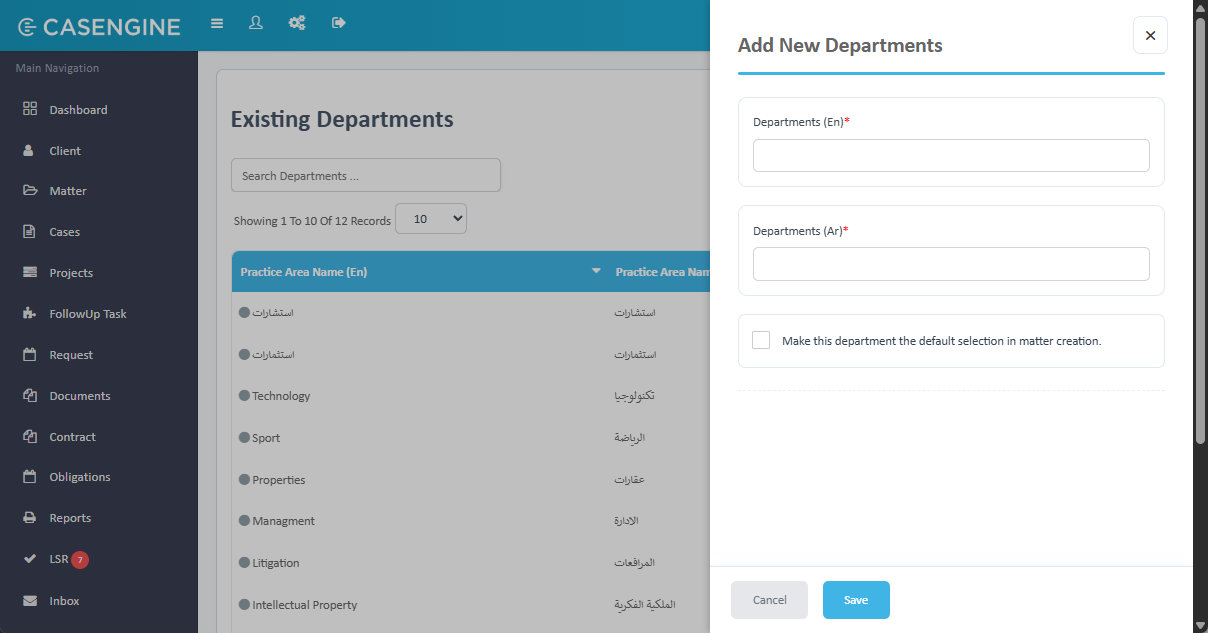
Task: Click the Sport department row
Action: (x=266, y=438)
